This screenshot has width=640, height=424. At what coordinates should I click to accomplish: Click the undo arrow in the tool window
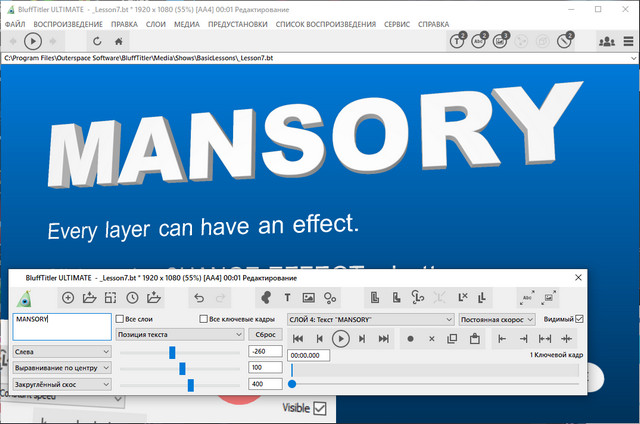click(x=198, y=297)
